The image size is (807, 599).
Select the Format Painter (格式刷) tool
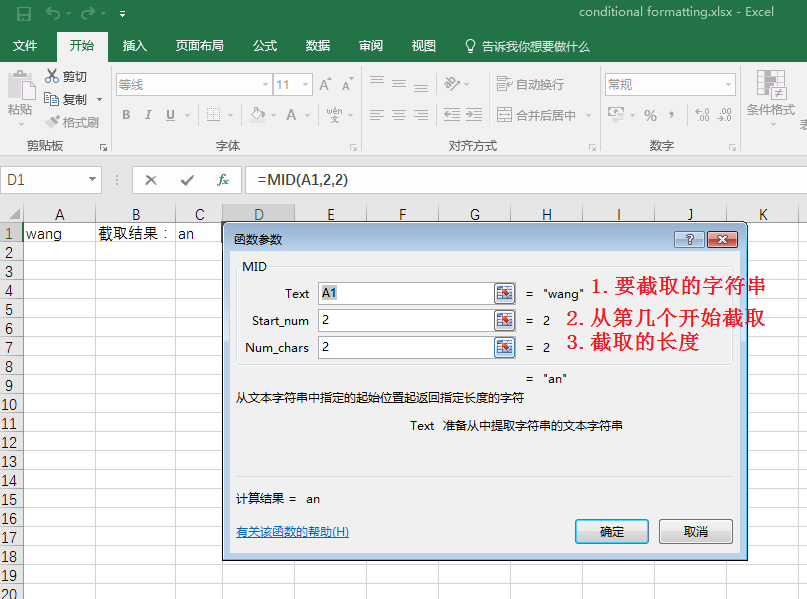pos(72,122)
